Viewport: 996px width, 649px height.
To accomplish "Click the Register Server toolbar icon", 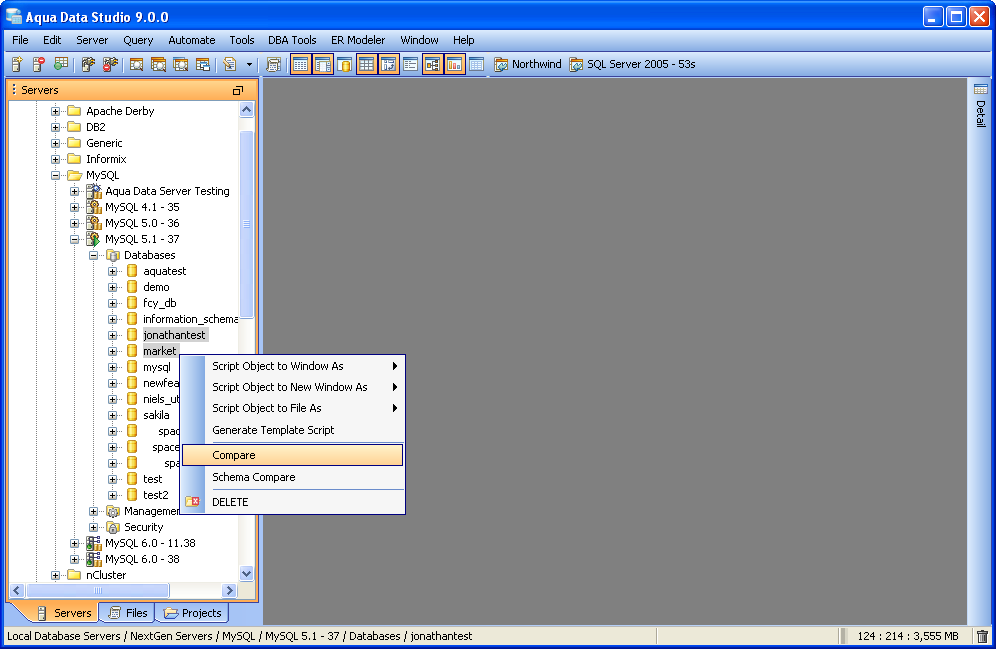I will tap(17, 64).
